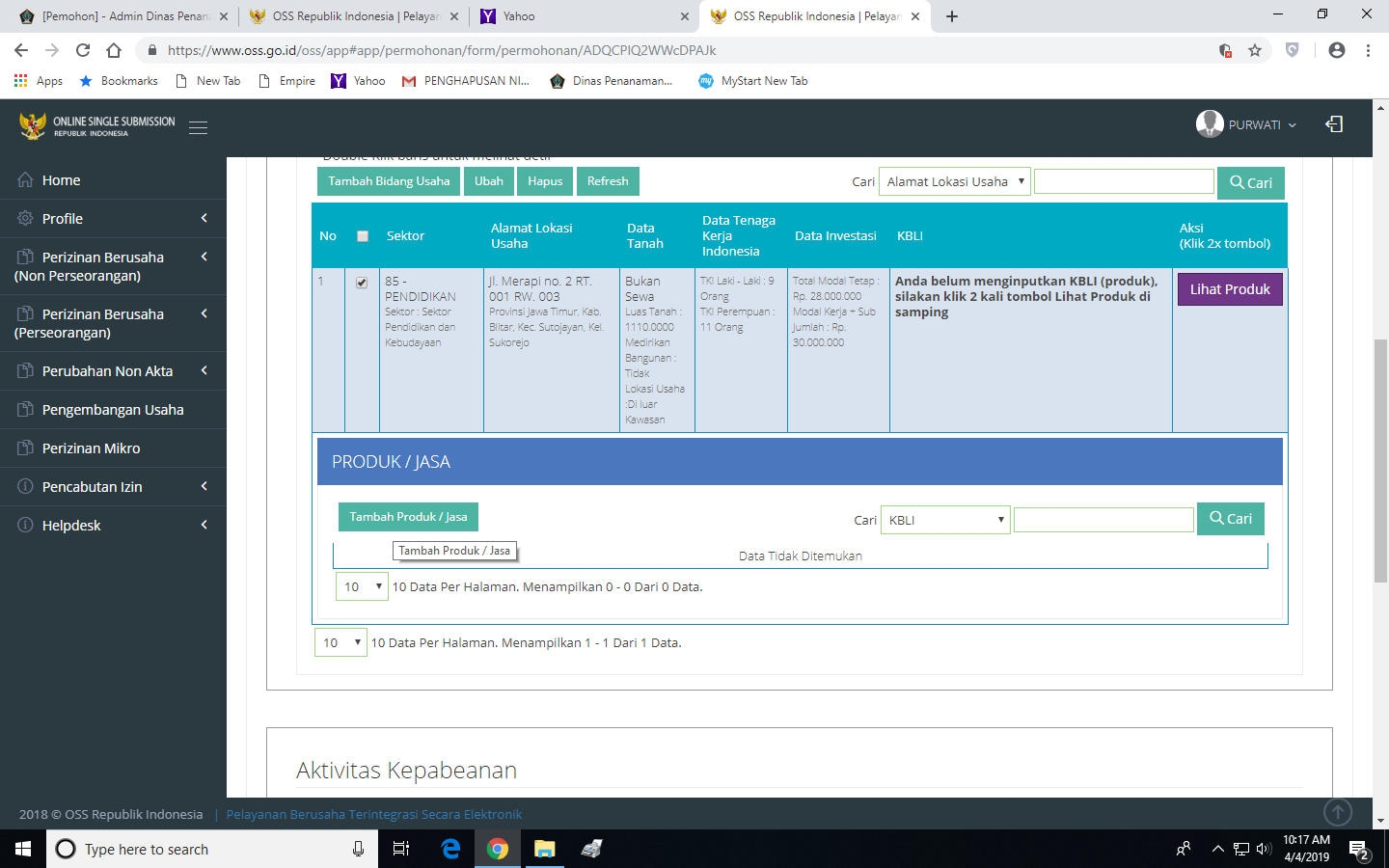Click the PURWATI user avatar

[1210, 123]
